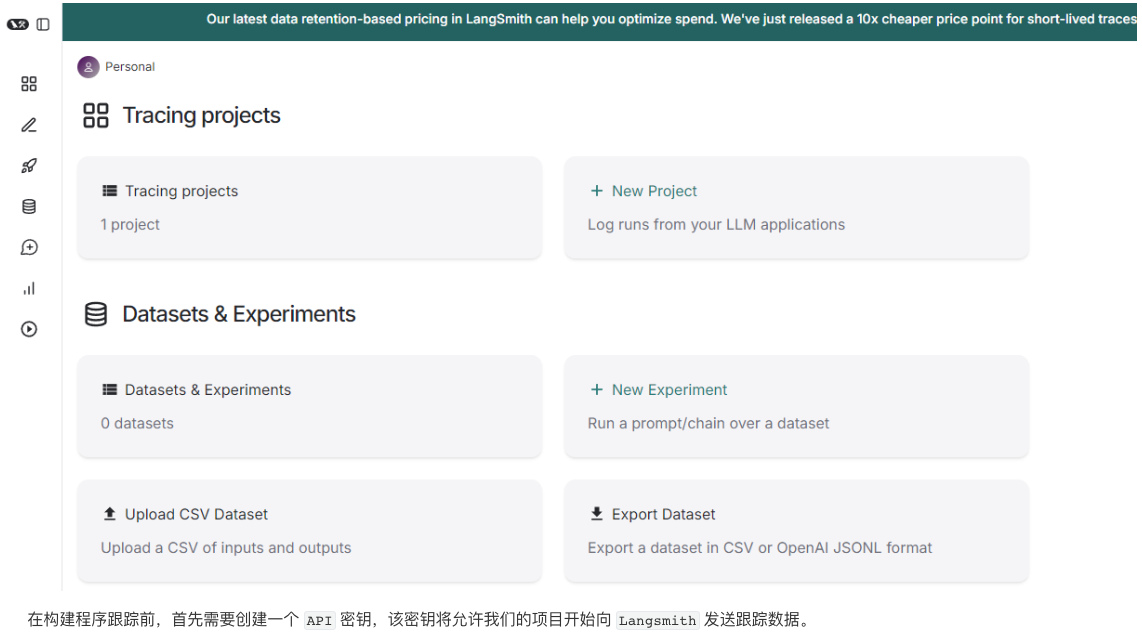The height and width of the screenshot is (641, 1142).
Task: Click Upload CSV Dataset card
Action: click(x=309, y=531)
